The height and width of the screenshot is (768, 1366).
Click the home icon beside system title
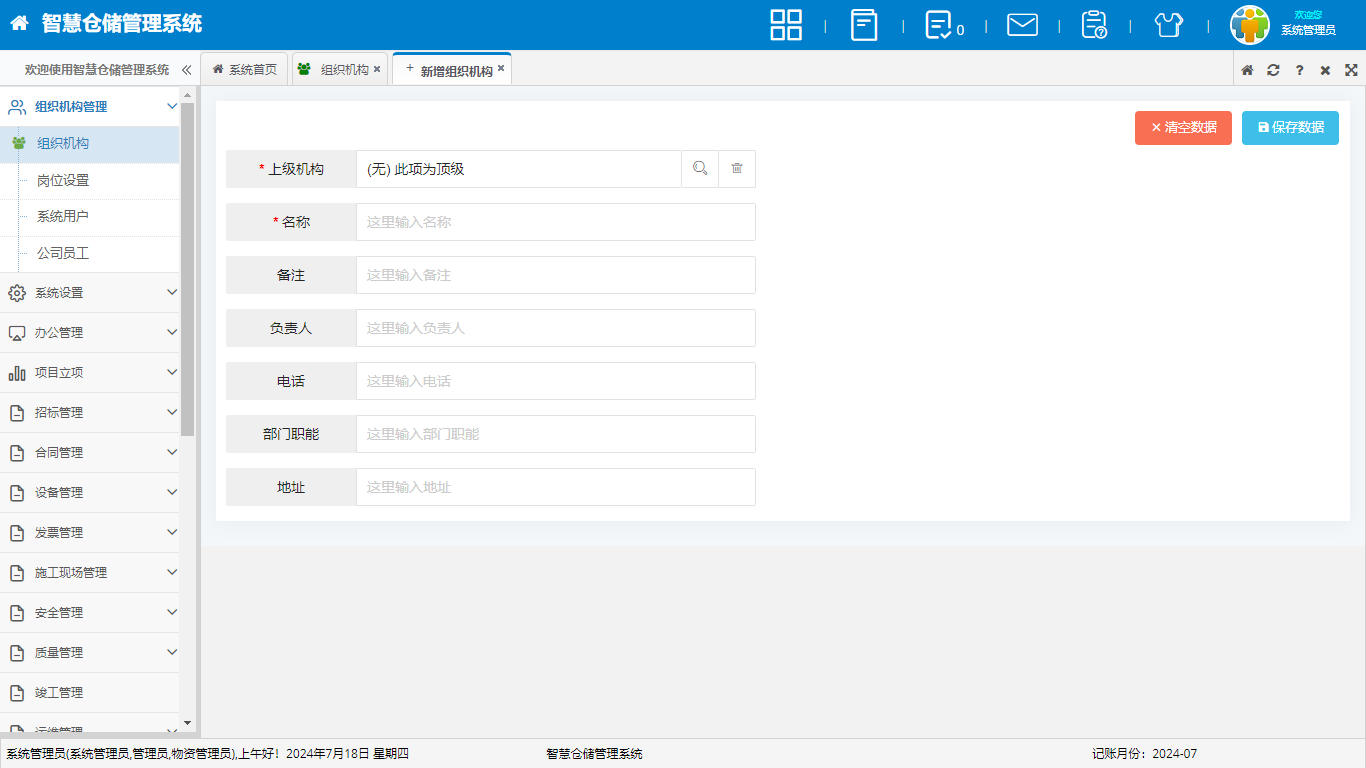(x=20, y=24)
